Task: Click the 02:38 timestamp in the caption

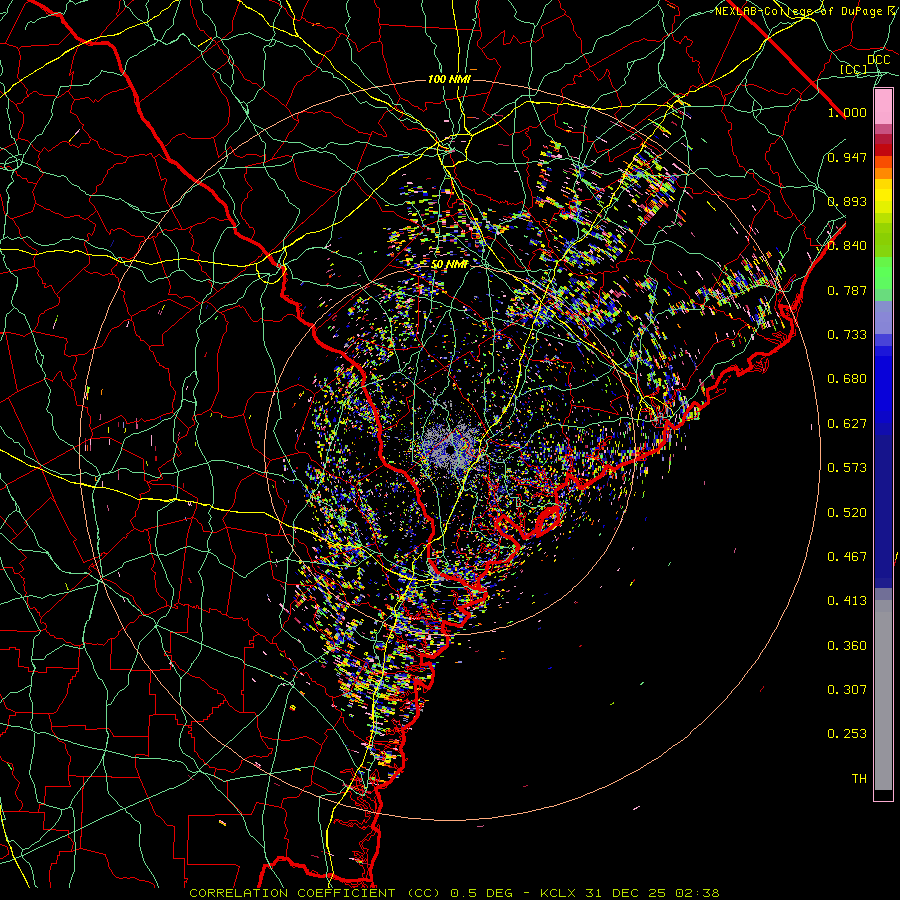Action: tap(697, 893)
